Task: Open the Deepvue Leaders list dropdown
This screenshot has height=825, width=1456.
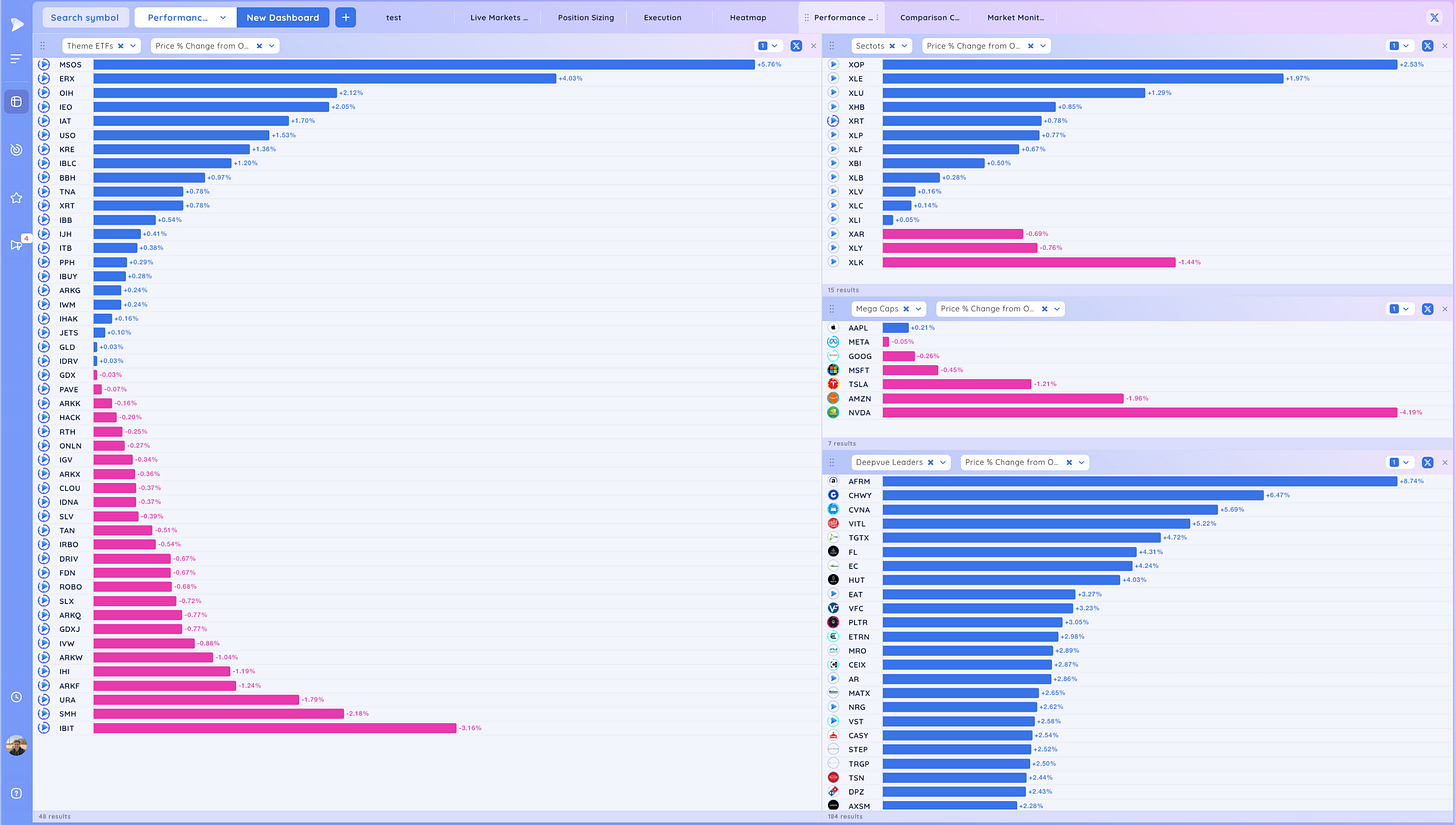Action: coord(943,462)
